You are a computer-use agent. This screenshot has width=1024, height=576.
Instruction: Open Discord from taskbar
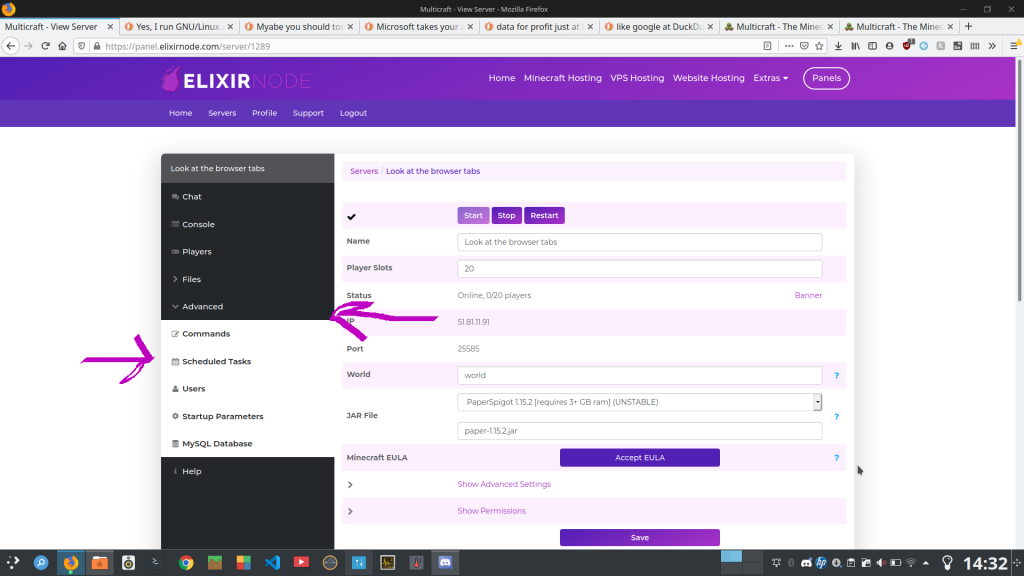click(445, 563)
